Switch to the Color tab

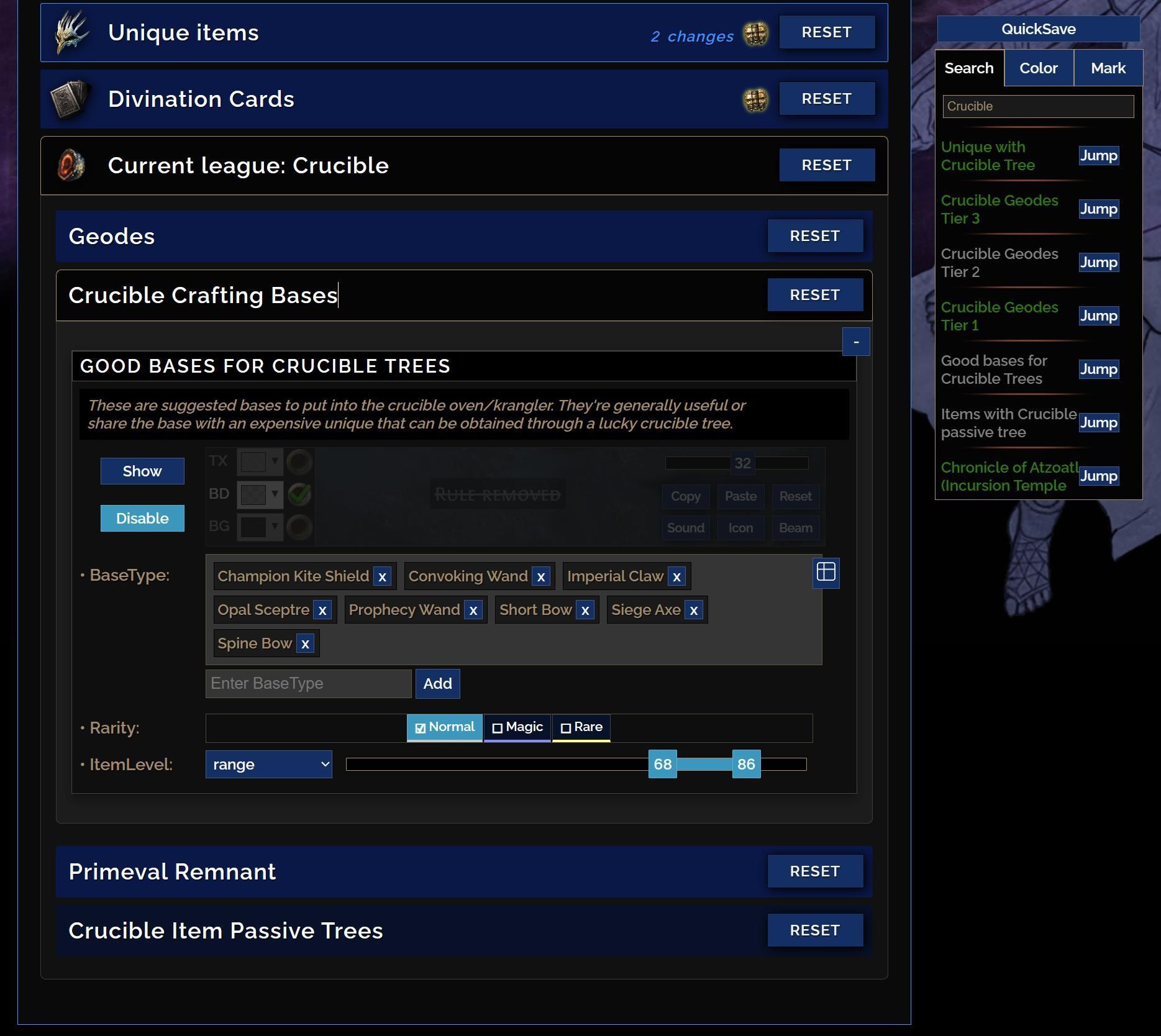click(1039, 68)
